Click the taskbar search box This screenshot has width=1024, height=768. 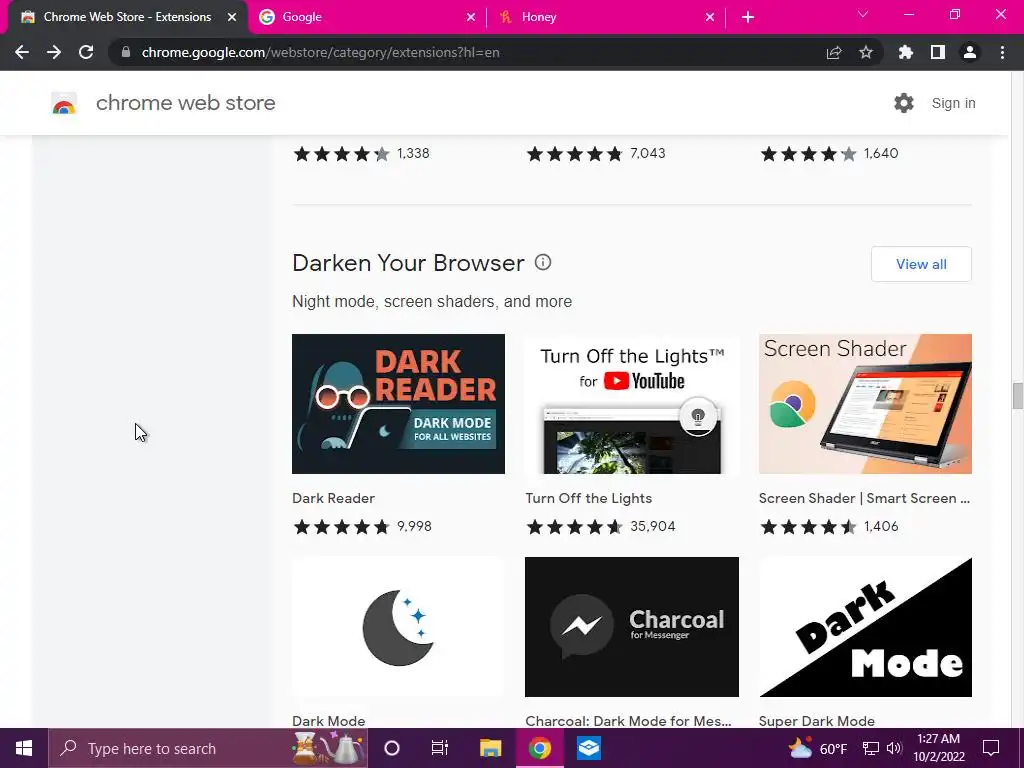click(x=208, y=748)
